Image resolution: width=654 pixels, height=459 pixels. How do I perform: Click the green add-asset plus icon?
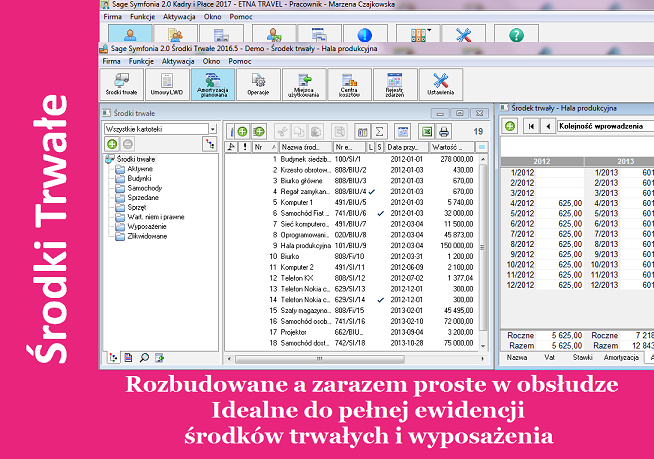(x=242, y=132)
